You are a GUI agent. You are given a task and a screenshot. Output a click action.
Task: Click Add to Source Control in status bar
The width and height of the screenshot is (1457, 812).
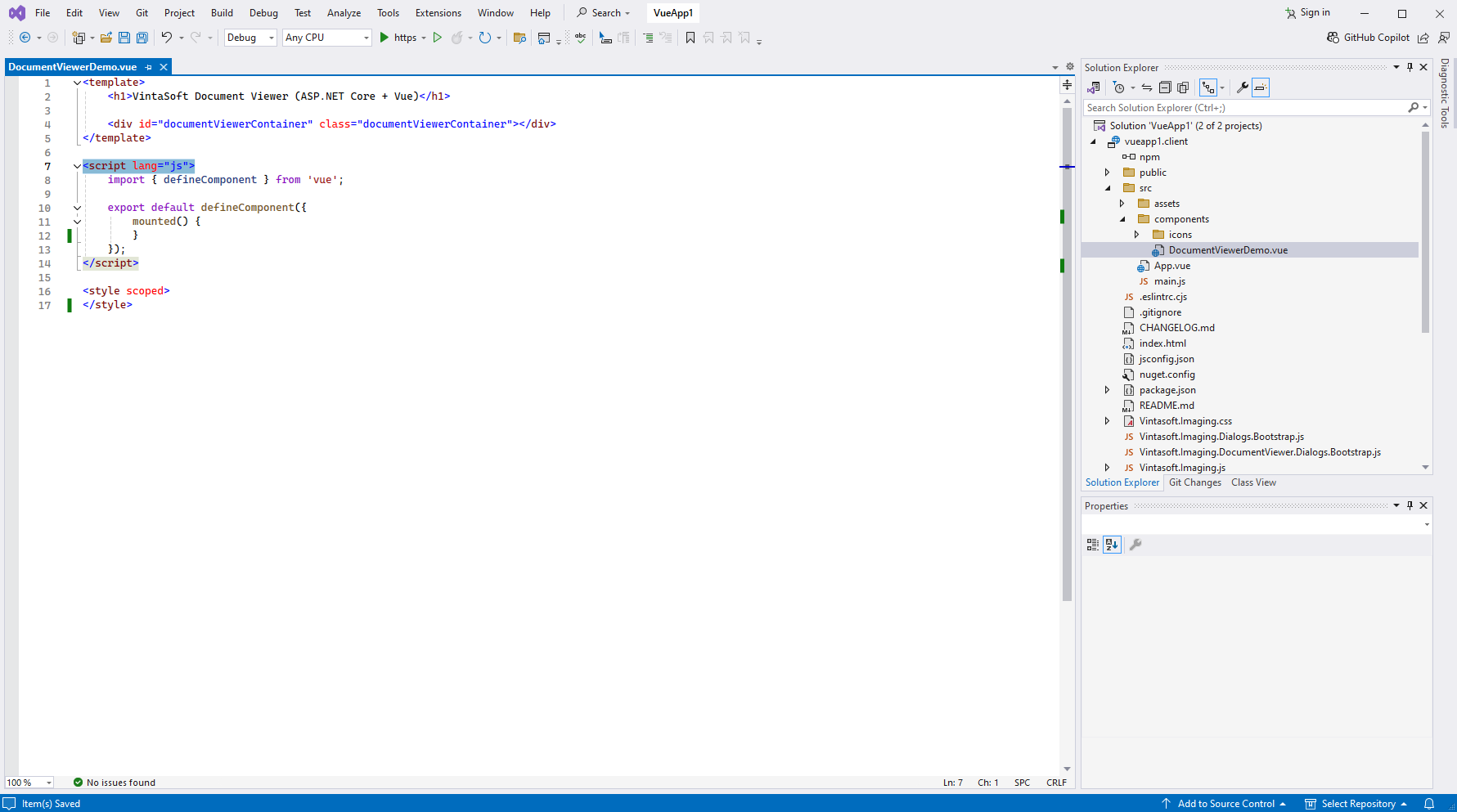[x=1224, y=804]
